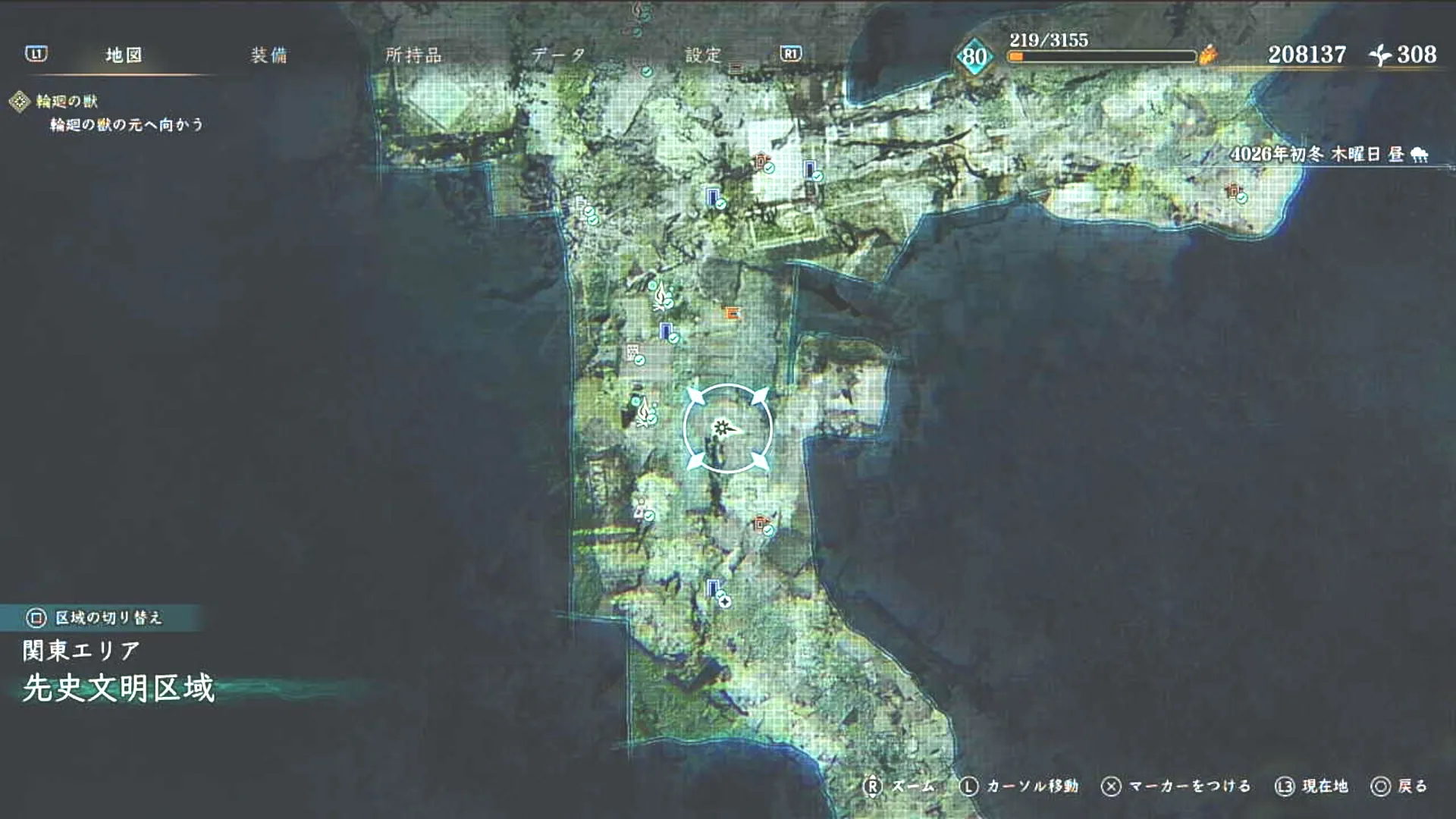Select the white grid tablet marker

(x=632, y=353)
